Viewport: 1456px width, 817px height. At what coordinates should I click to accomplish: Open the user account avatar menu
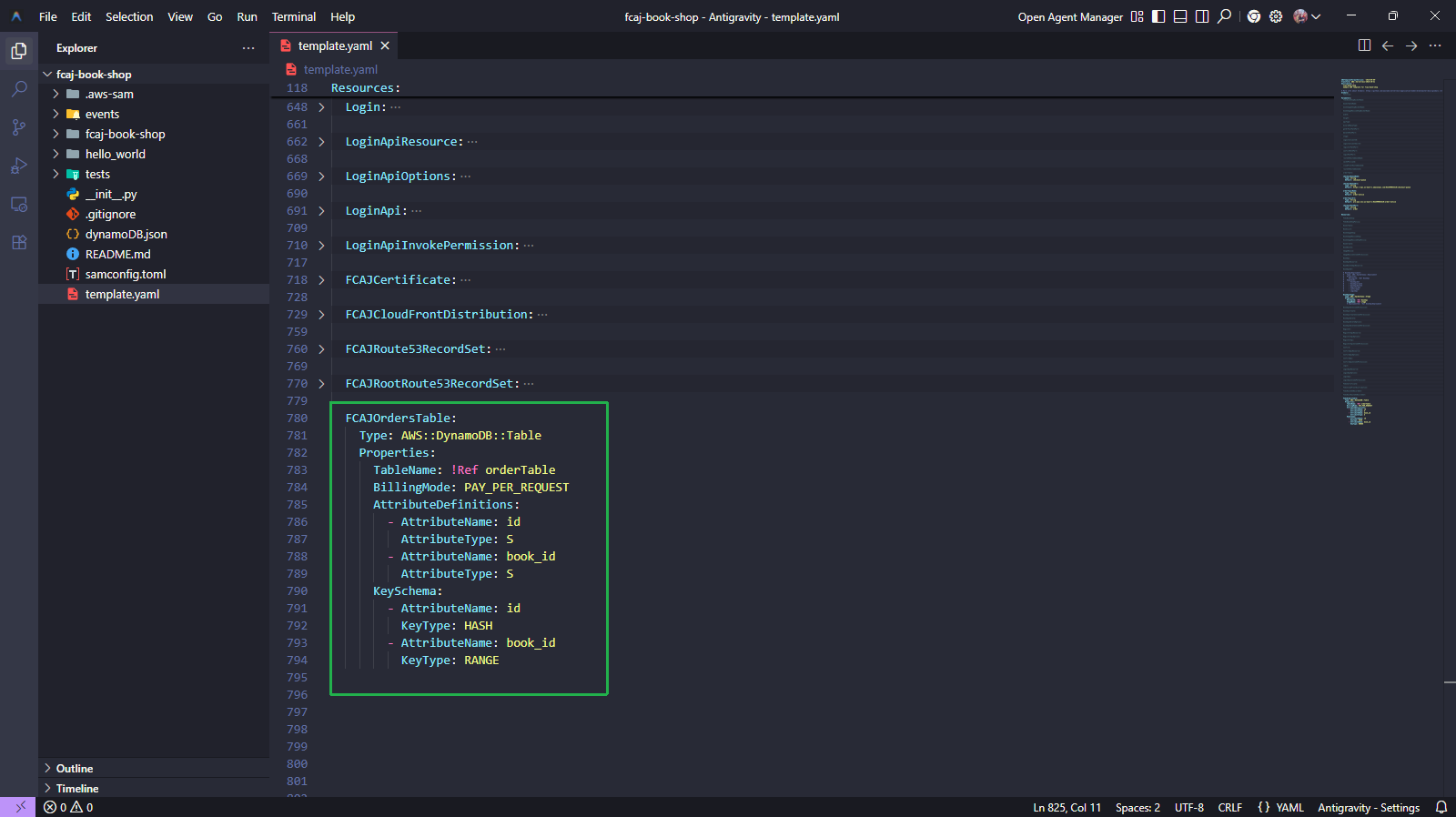point(1307,16)
